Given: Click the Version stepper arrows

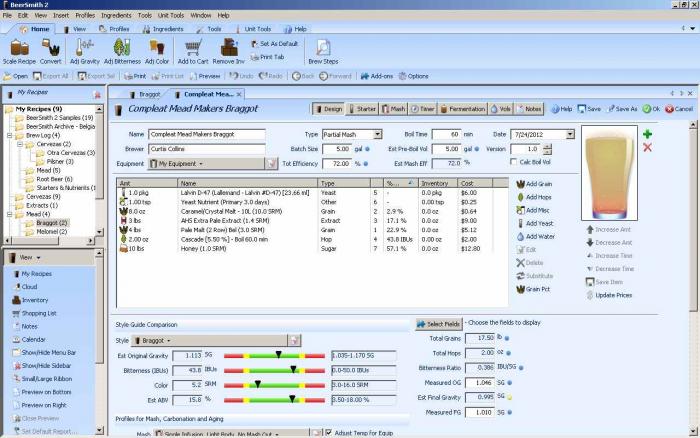Looking at the screenshot, I should [x=548, y=149].
